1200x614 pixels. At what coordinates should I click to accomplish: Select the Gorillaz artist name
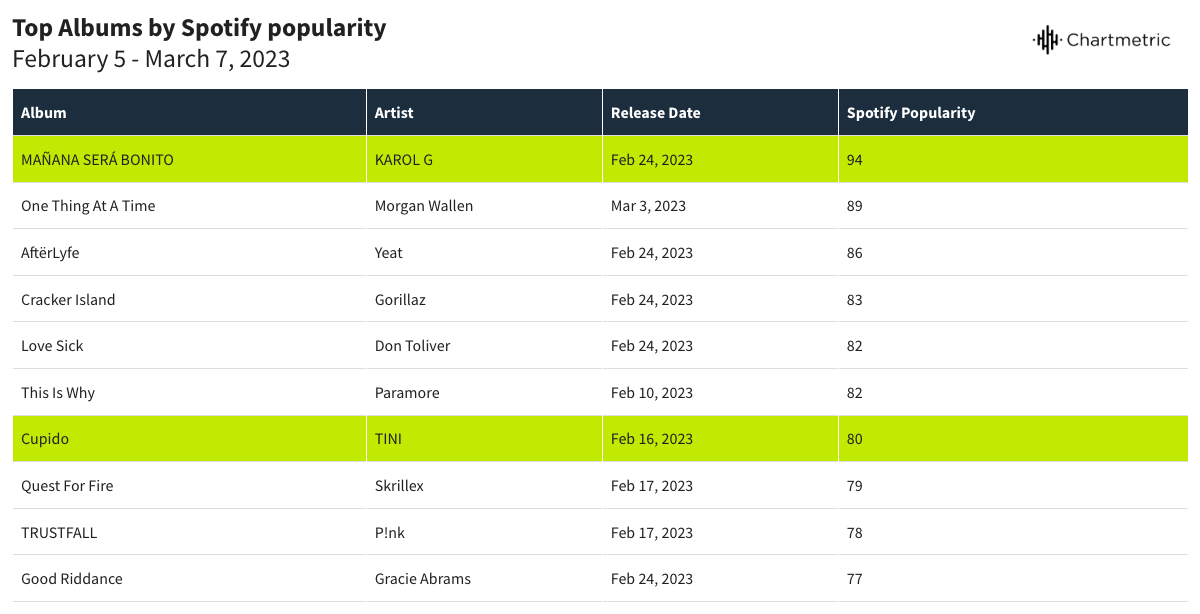pos(400,300)
